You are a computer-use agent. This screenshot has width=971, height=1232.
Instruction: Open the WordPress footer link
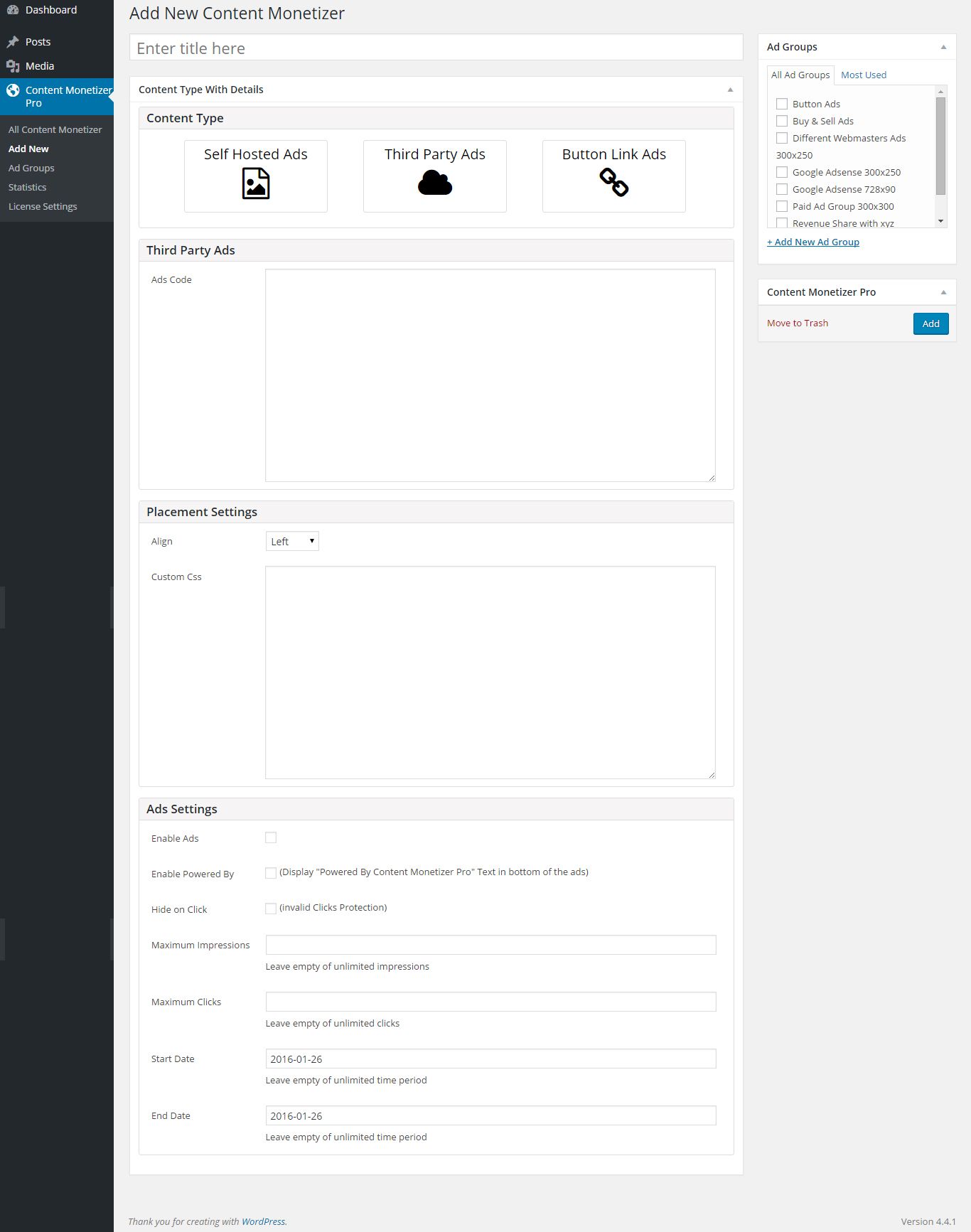click(x=263, y=1221)
